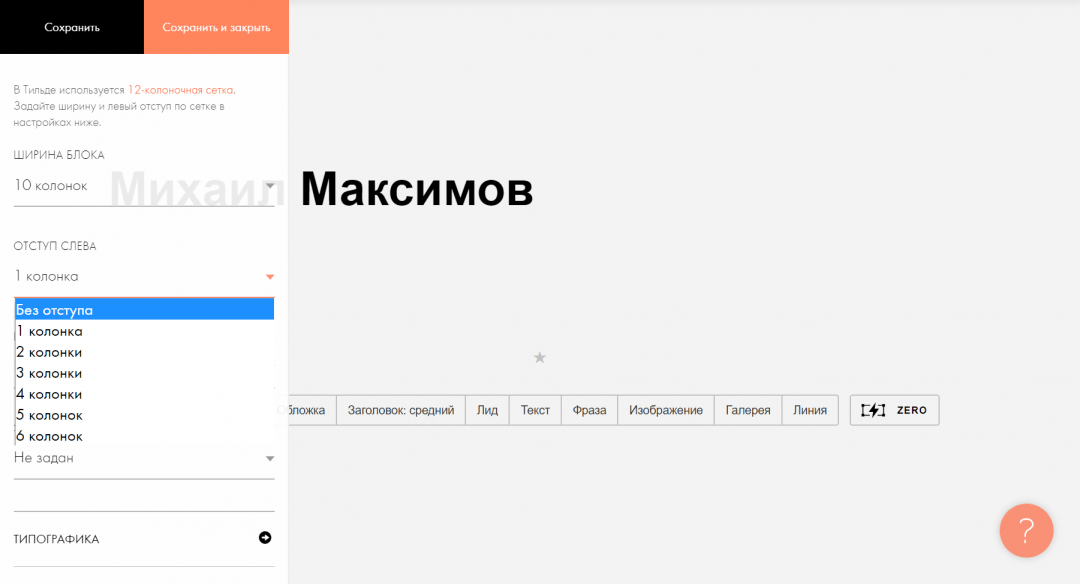Image resolution: width=1080 pixels, height=584 pixels.
Task: Open the ZERO block editor button
Action: coord(894,410)
